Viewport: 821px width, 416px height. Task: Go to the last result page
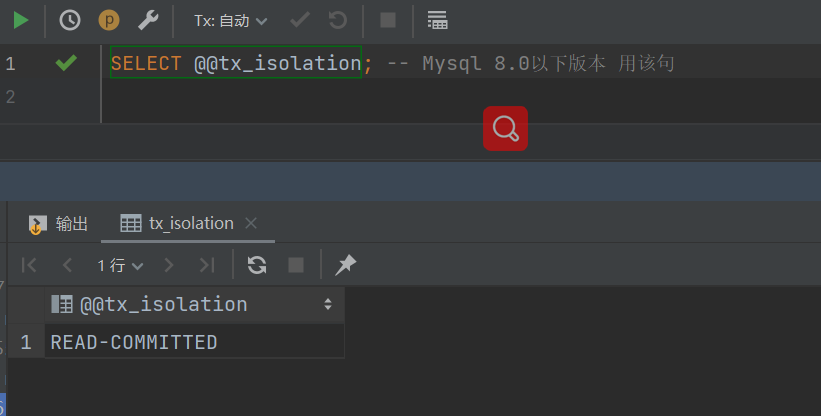(206, 265)
